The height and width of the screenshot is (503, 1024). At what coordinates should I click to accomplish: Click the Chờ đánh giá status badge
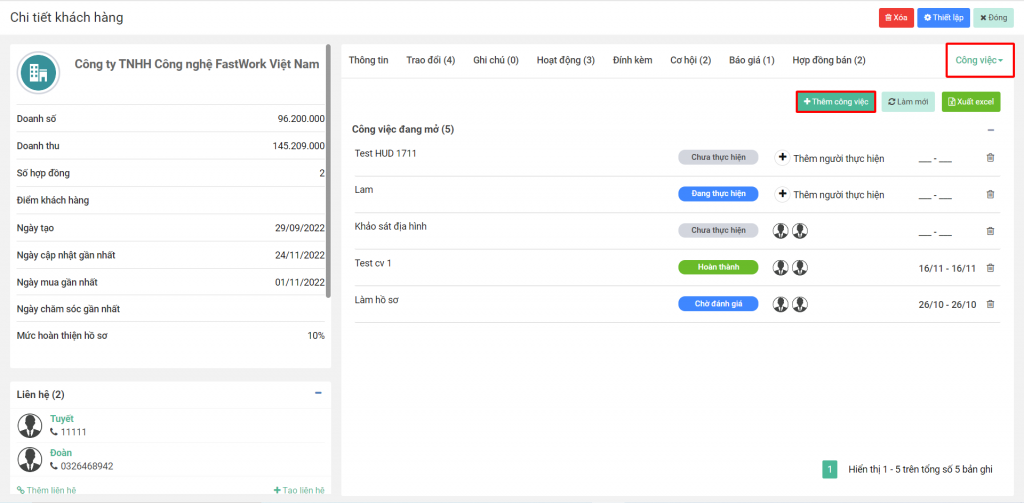pos(718,304)
